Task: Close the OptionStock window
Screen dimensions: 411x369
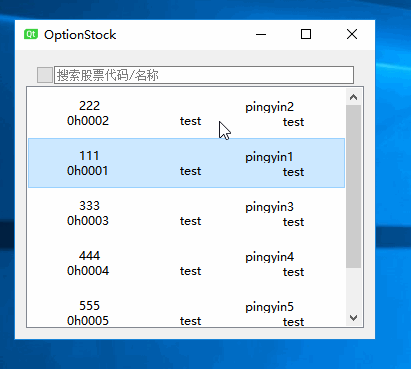Action: click(x=352, y=34)
